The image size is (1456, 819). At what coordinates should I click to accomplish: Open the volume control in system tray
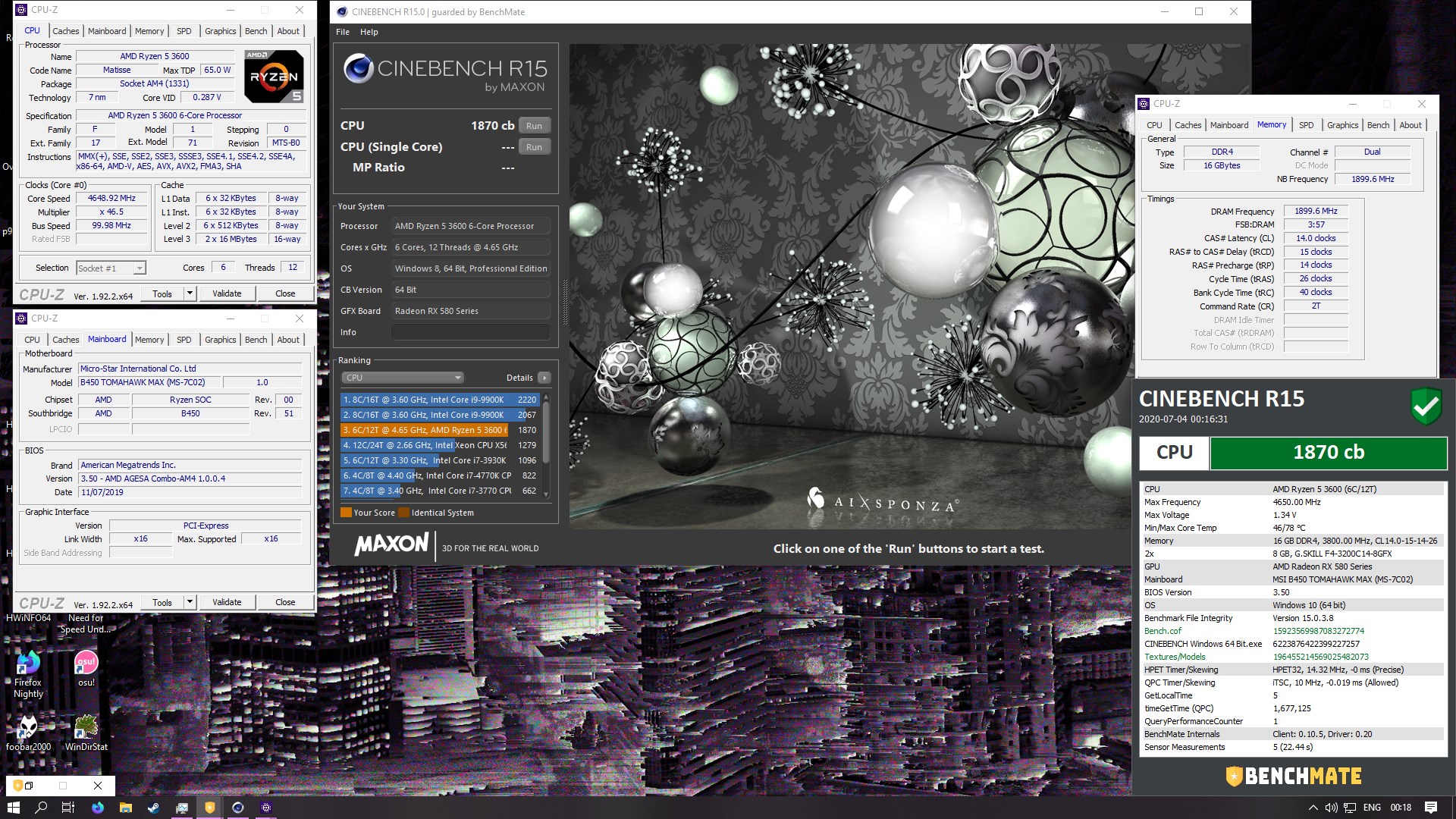click(1331, 808)
